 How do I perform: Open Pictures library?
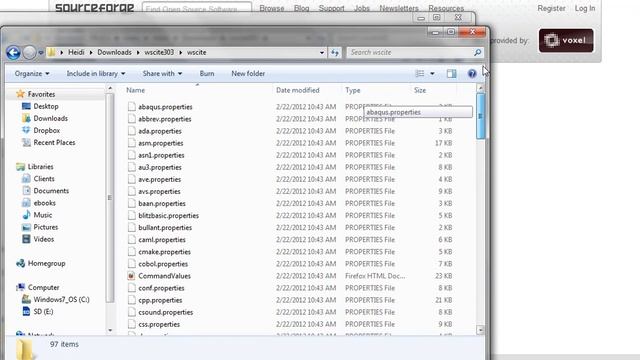[x=45, y=227]
